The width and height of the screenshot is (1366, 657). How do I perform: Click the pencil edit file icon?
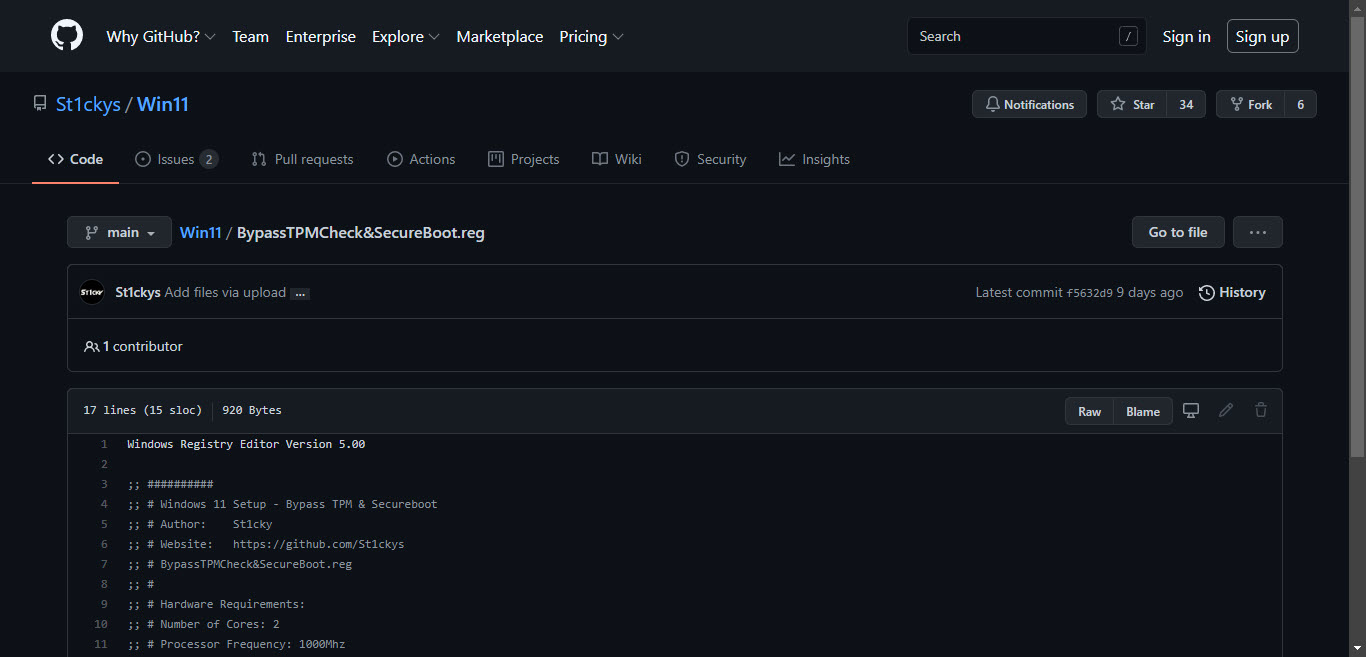(1226, 411)
